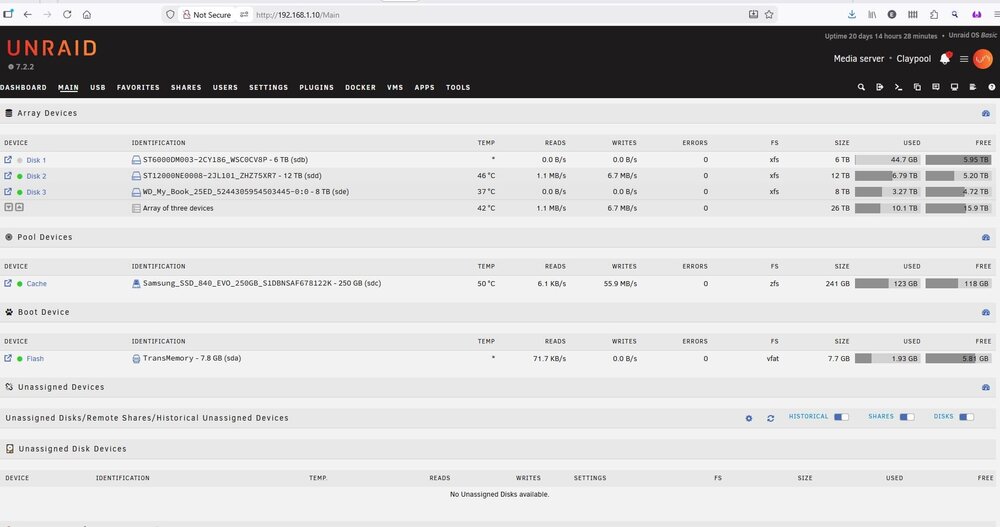Toggle the SHARES switch

coord(907,417)
